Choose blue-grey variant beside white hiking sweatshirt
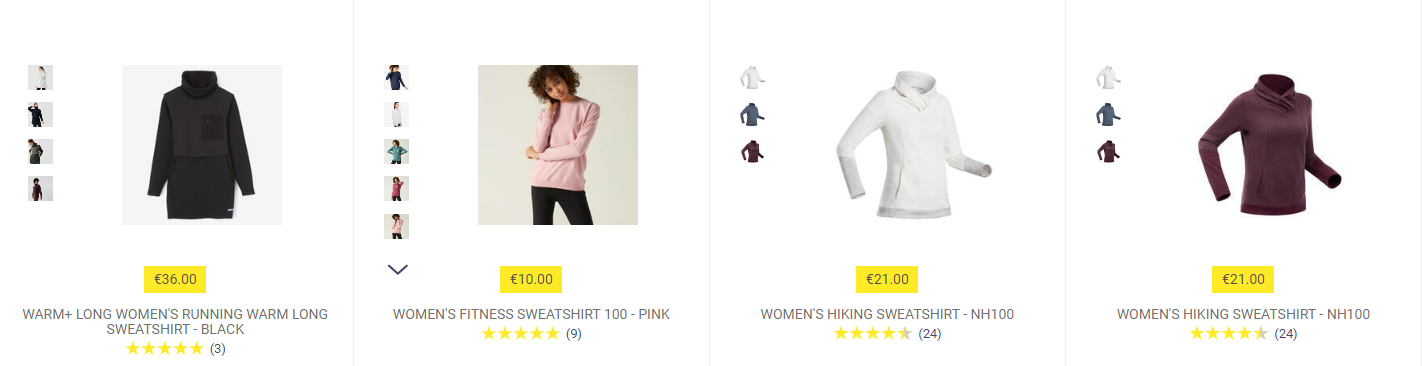Viewport: 1422px width, 366px height. click(x=752, y=115)
